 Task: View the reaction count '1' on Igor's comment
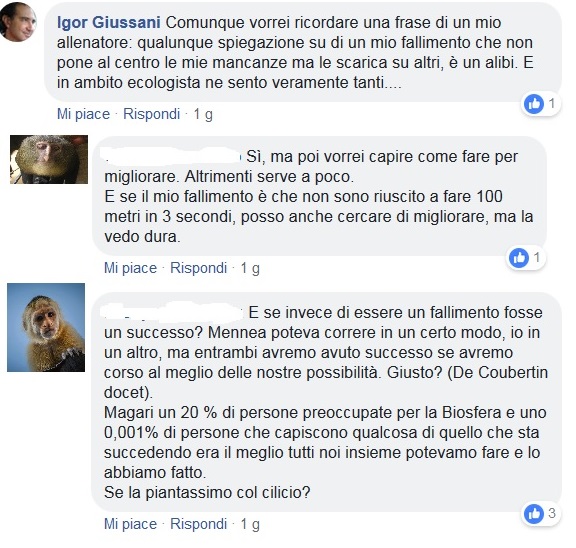tap(552, 104)
